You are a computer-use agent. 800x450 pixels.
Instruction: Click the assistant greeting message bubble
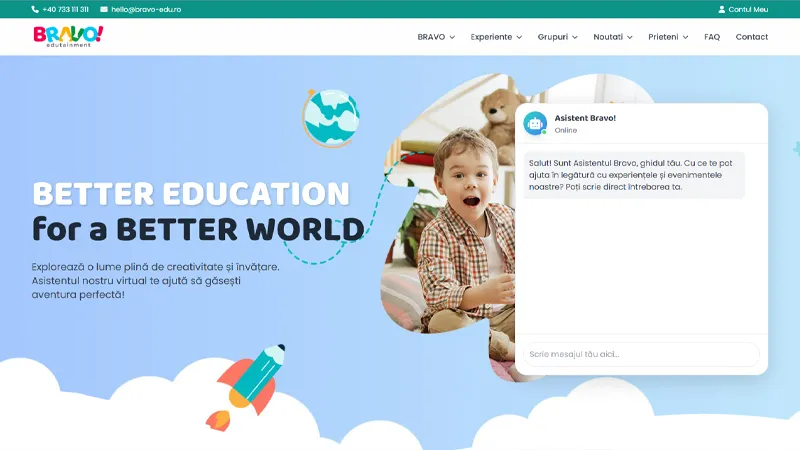(x=634, y=175)
